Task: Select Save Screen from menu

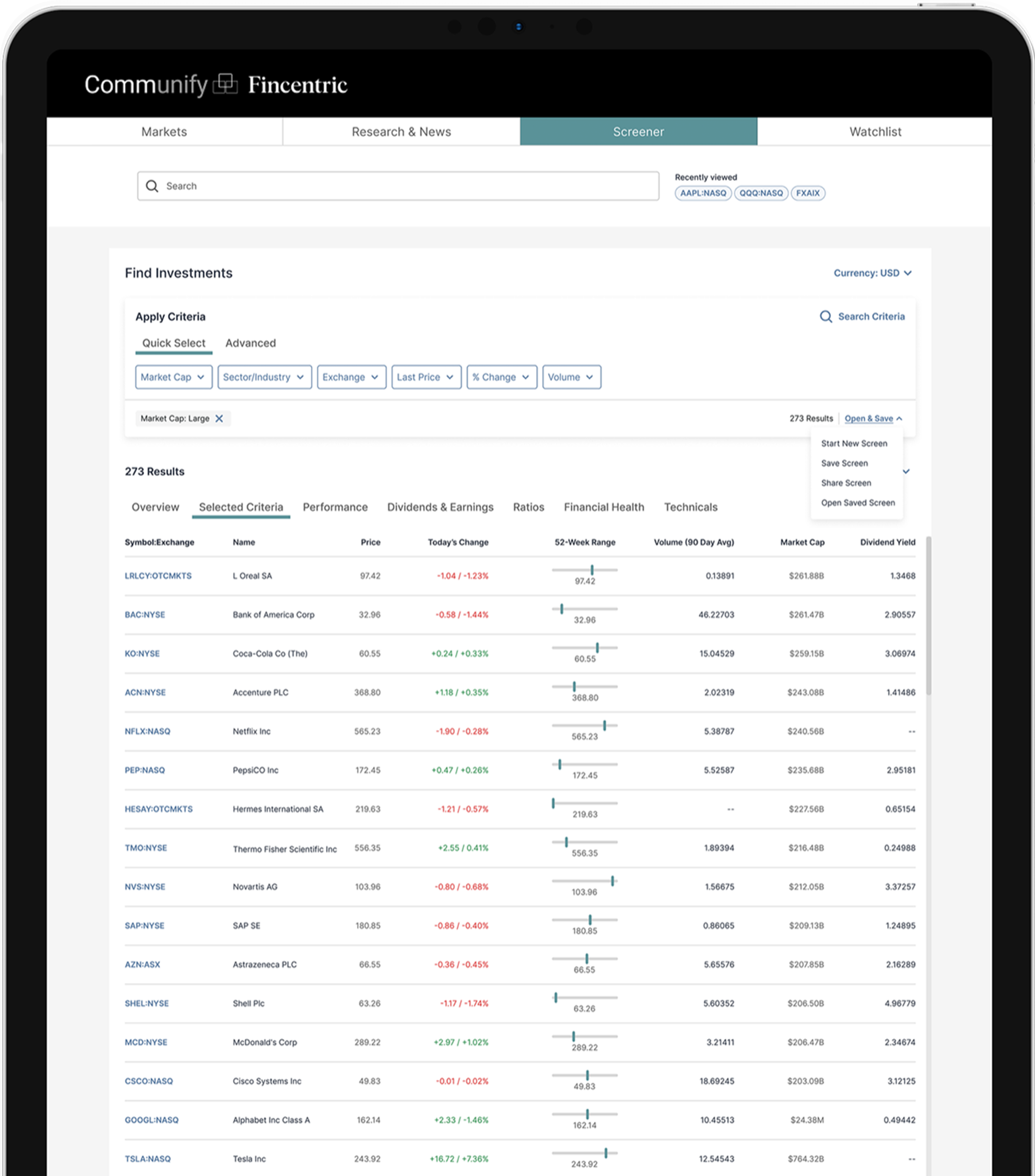Action: click(844, 463)
